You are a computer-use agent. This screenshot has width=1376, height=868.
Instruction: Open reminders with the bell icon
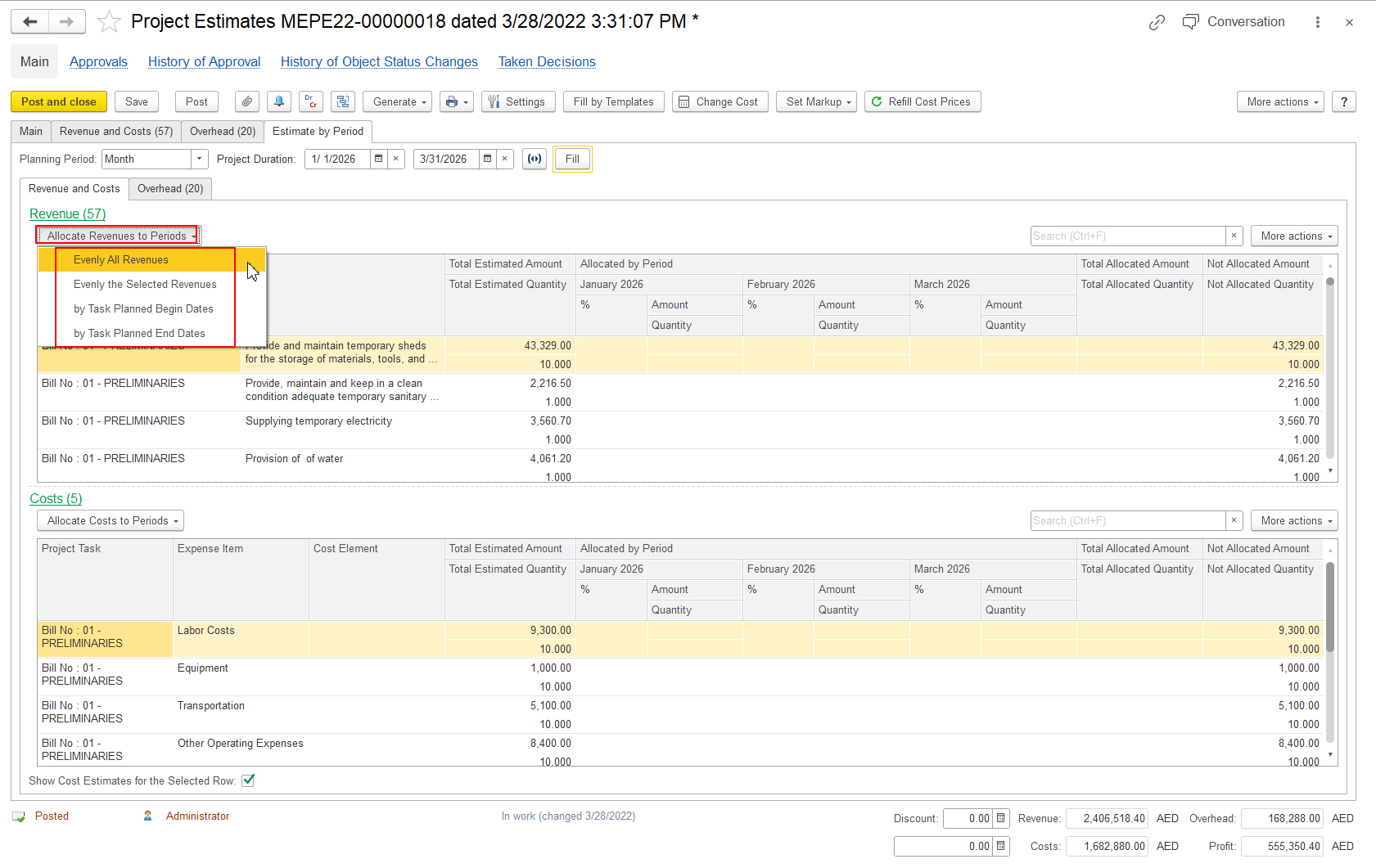(x=279, y=101)
